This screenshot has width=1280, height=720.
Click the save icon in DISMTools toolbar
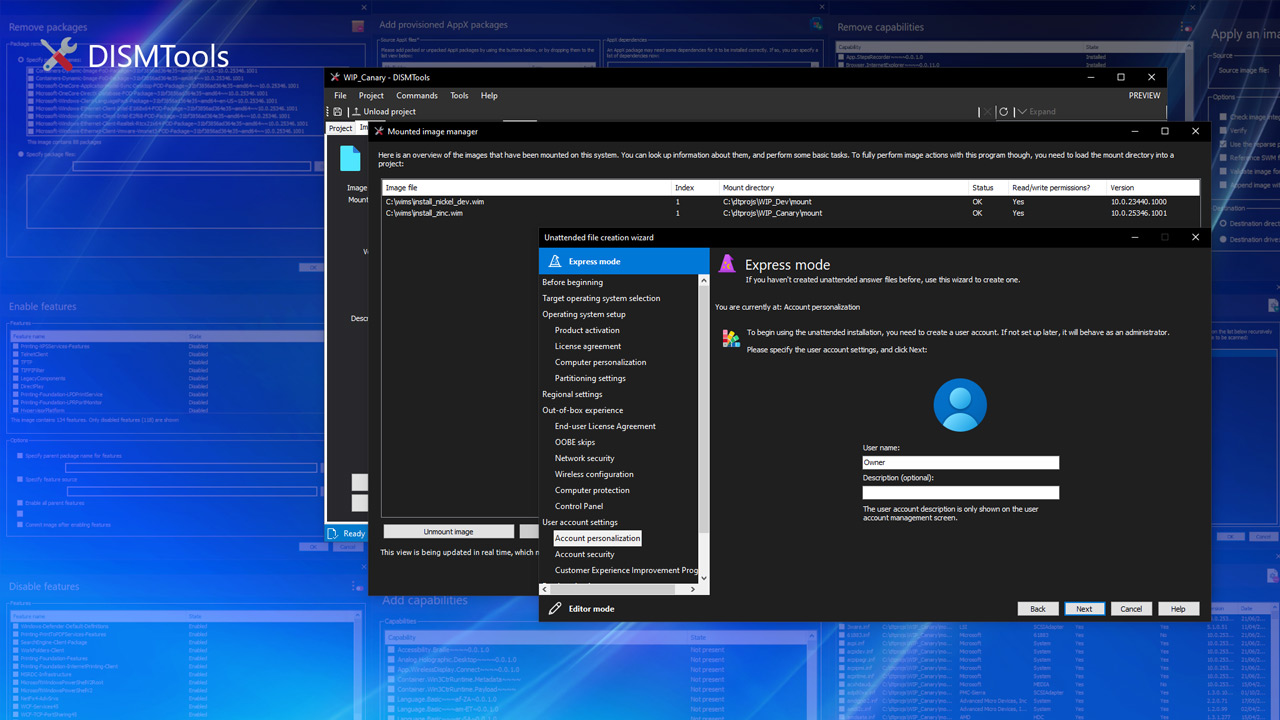pyautogui.click(x=338, y=112)
